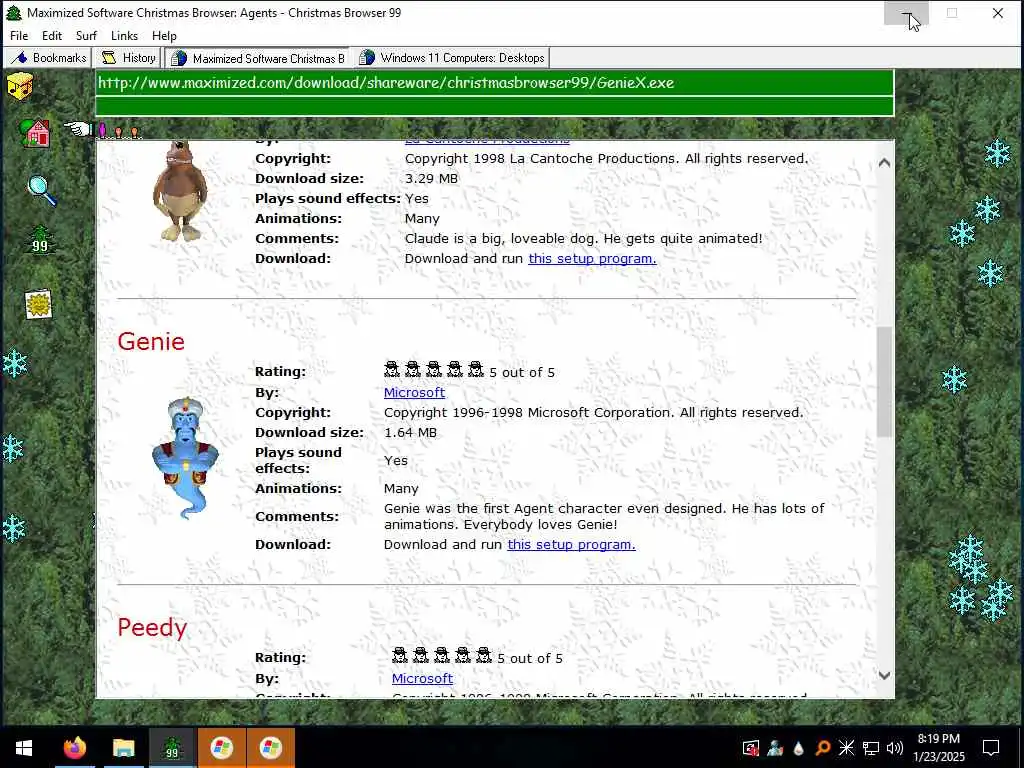Screen dimensions: 1024x768
Task: Switch to the Bookmarks tab
Action: 48,57
